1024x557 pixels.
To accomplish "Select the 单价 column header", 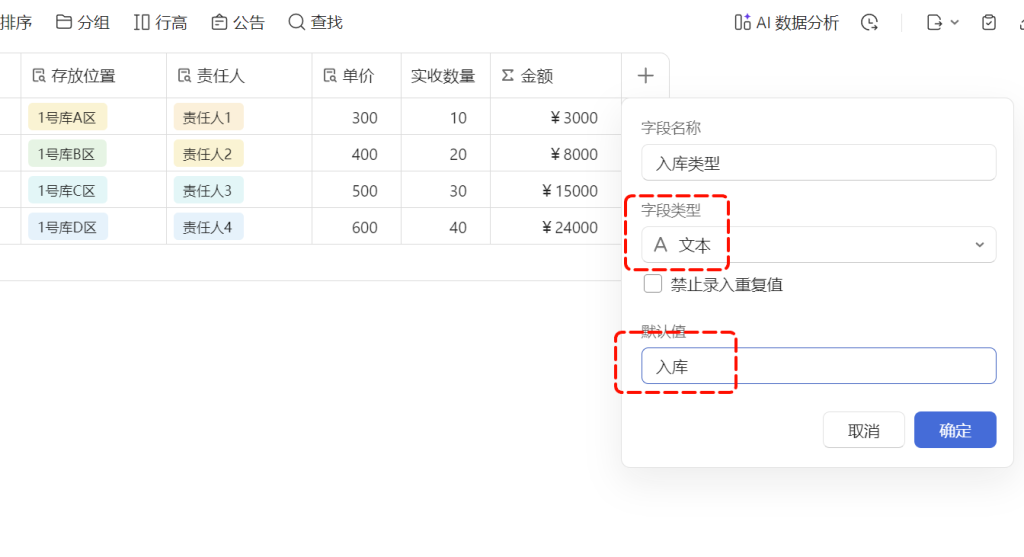I will (357, 76).
